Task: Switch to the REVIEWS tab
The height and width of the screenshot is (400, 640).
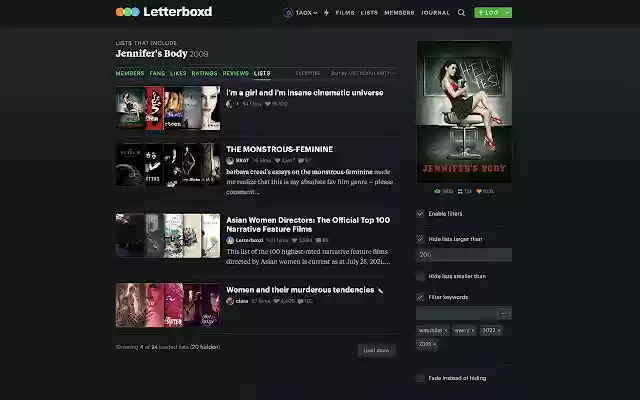Action: 236,73
